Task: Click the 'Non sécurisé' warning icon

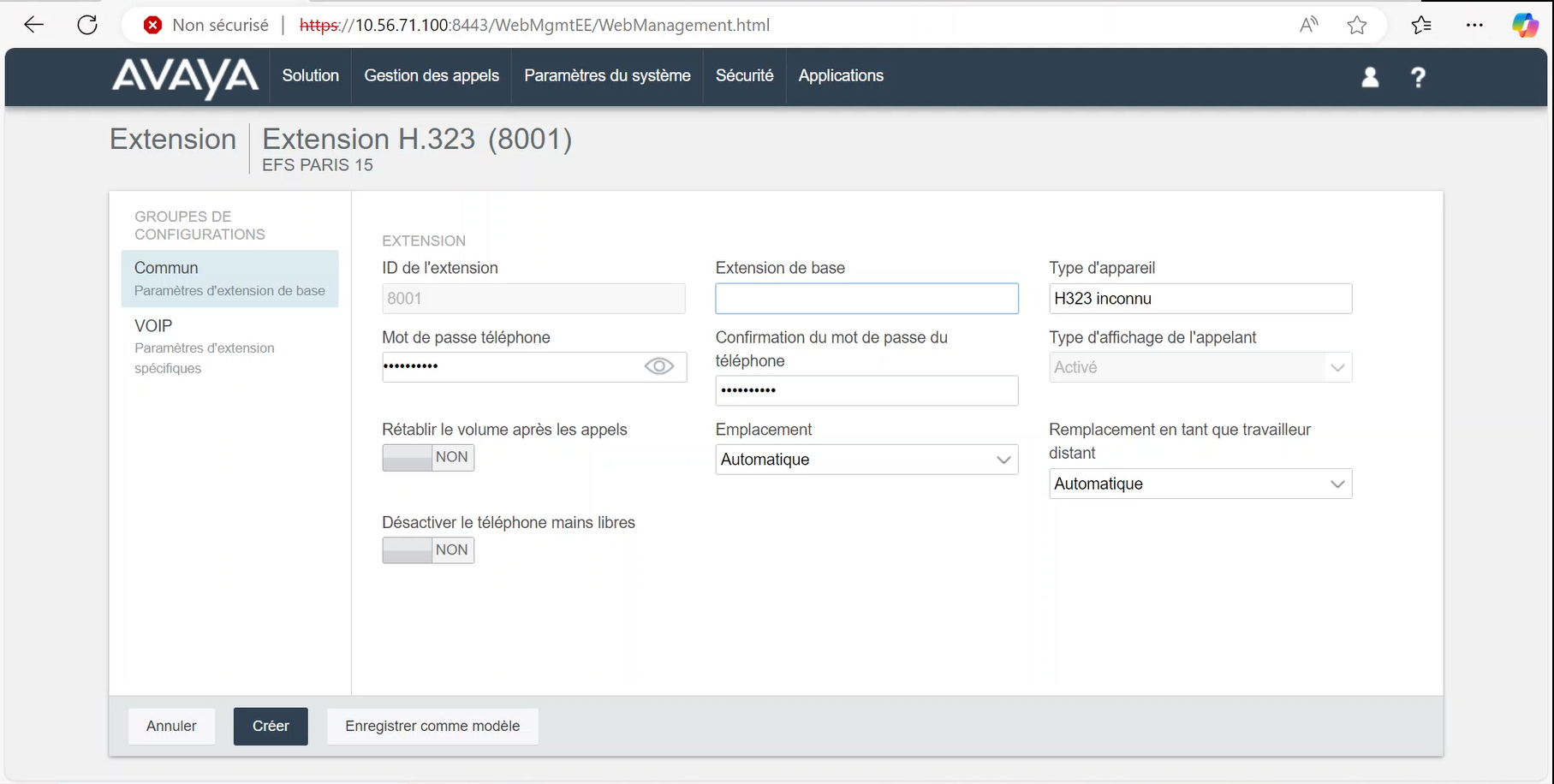Action: pos(153,26)
